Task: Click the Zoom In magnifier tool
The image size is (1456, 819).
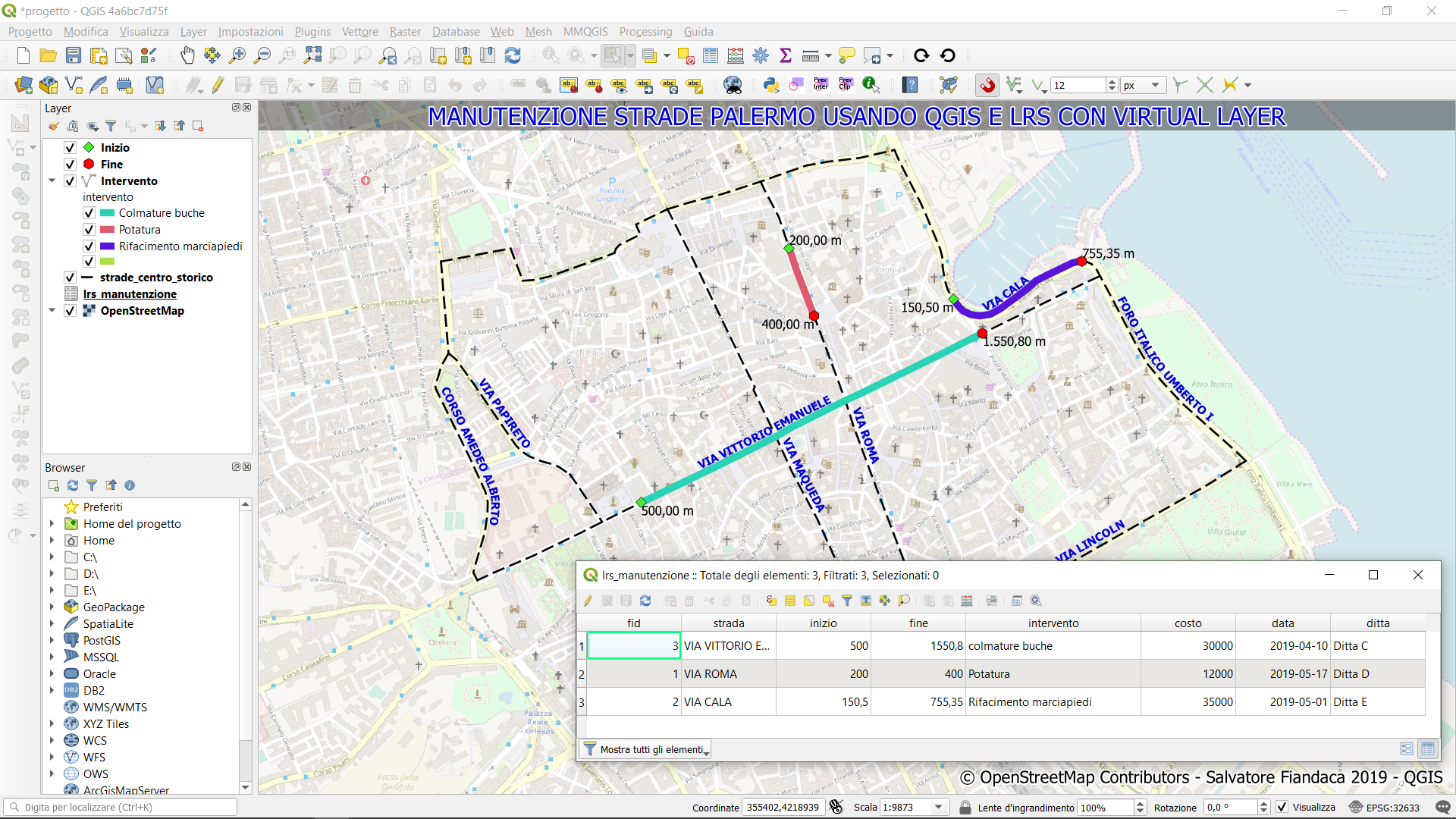Action: pyautogui.click(x=237, y=55)
